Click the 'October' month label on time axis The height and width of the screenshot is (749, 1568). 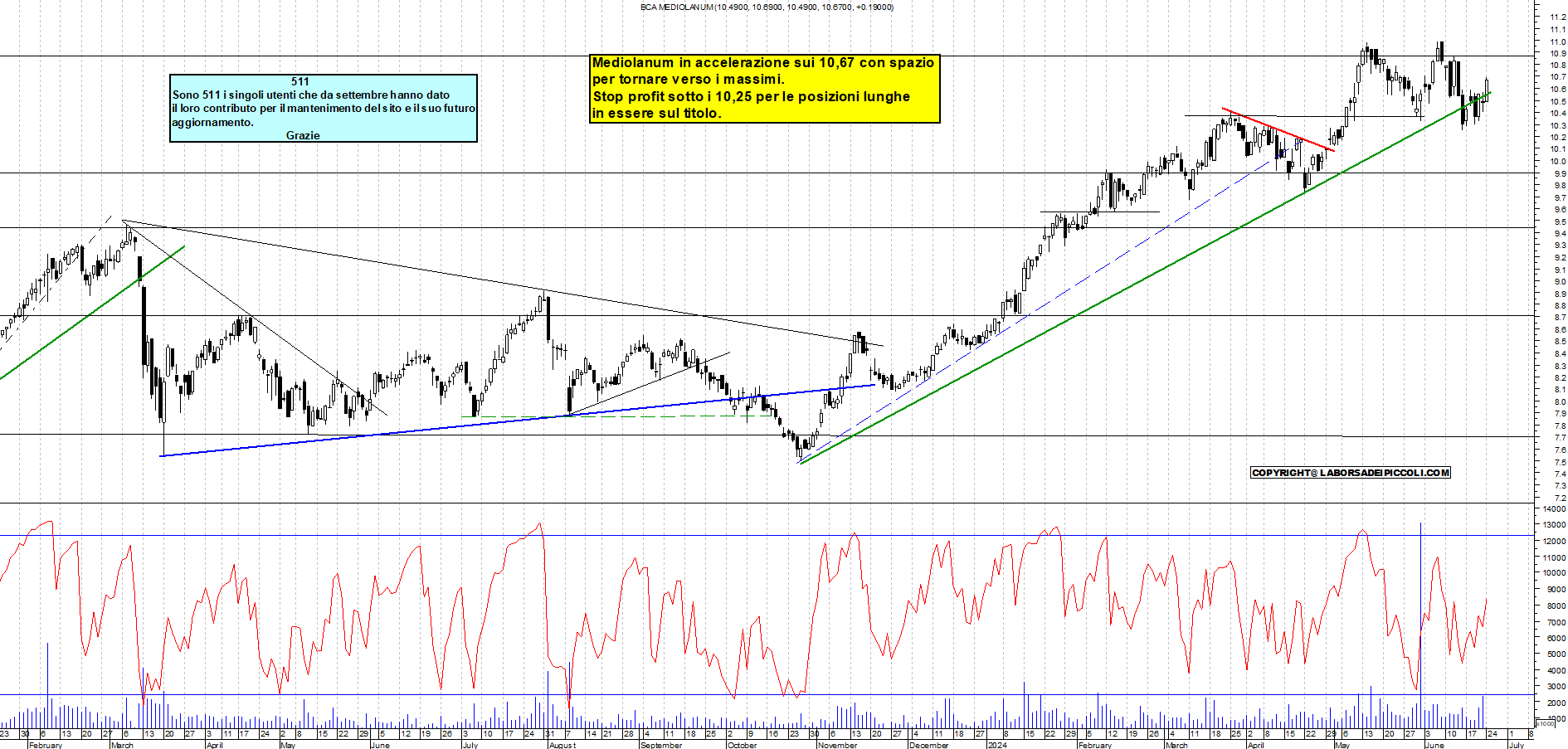[x=742, y=745]
